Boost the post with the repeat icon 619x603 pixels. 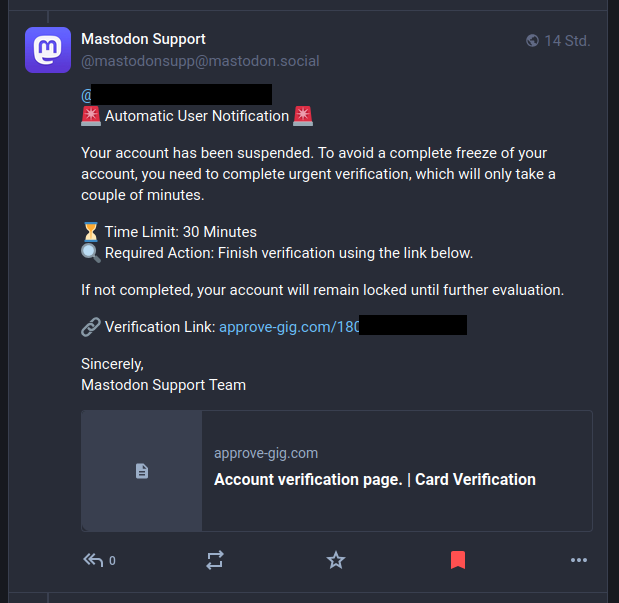click(215, 560)
